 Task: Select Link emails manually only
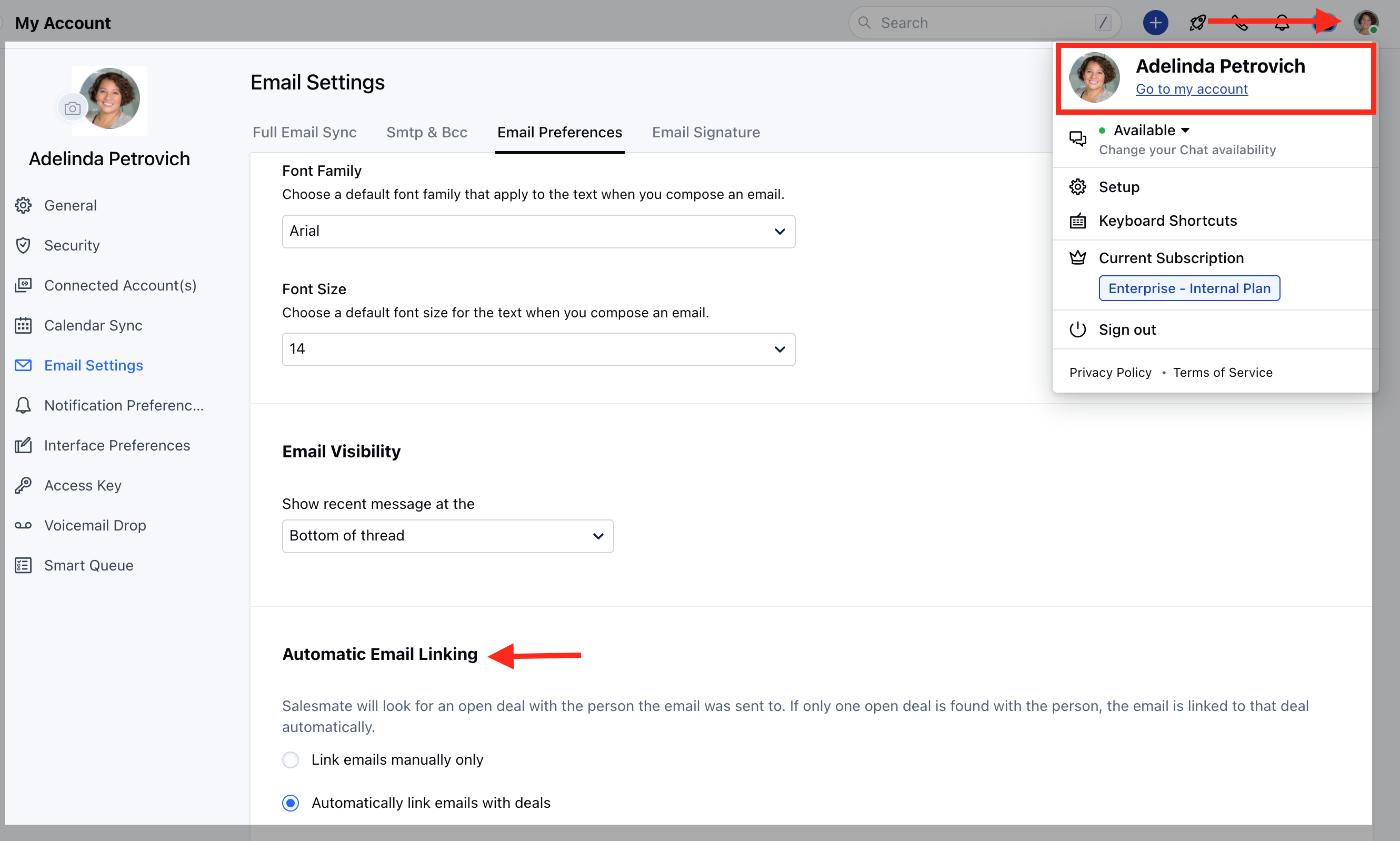pos(291,759)
